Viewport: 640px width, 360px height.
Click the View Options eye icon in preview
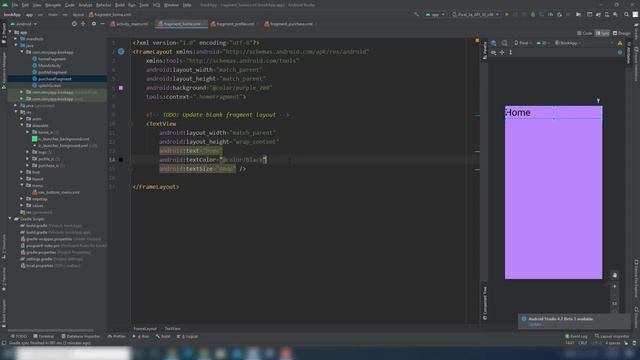click(x=493, y=52)
